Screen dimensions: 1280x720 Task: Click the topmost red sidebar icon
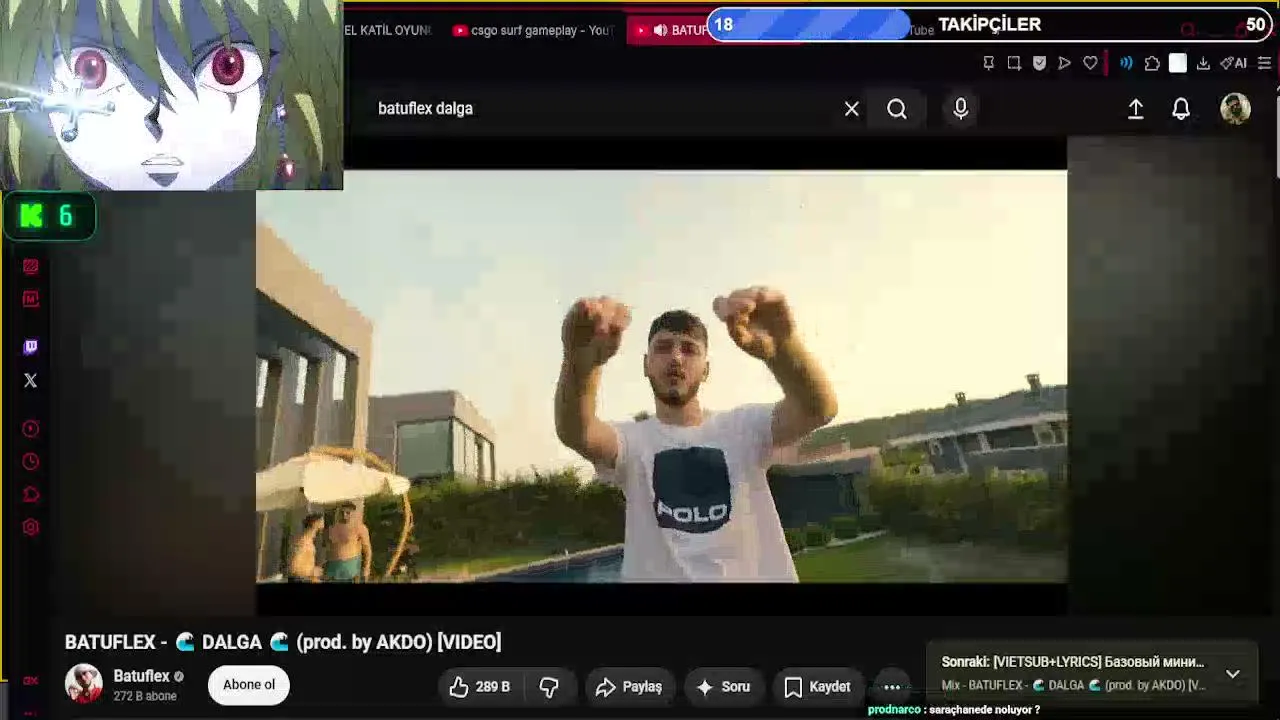(31, 266)
